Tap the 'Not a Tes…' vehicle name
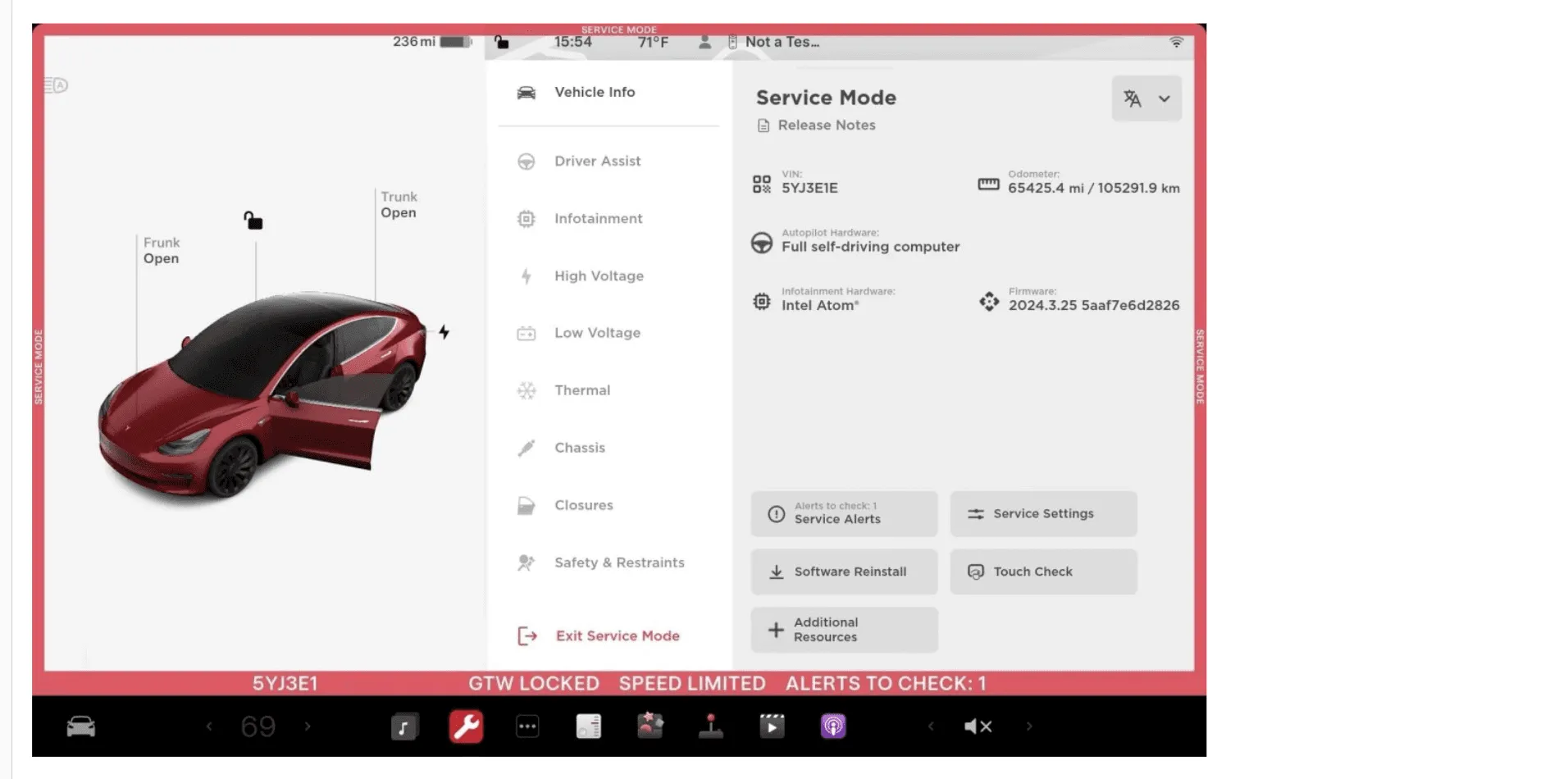Image resolution: width=1568 pixels, height=779 pixels. (x=782, y=42)
